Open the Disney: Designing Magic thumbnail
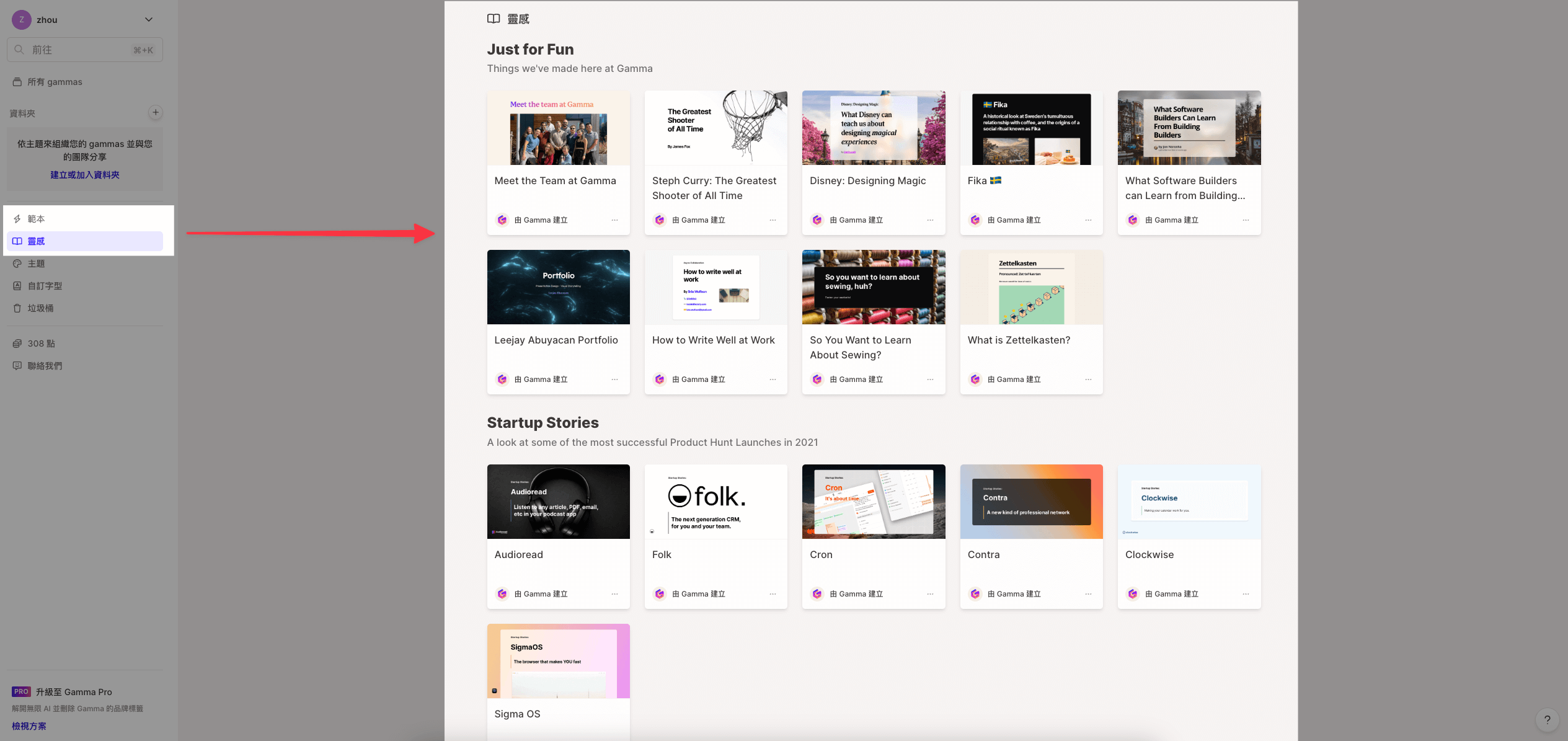The image size is (1568, 741). click(874, 128)
